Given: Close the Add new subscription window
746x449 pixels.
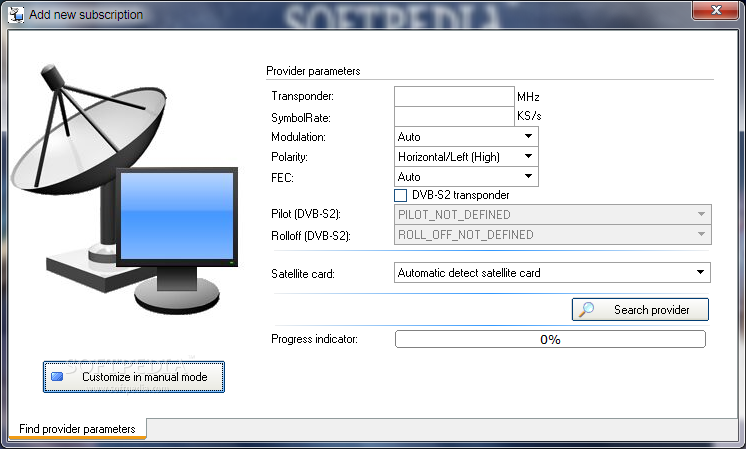Looking at the screenshot, I should (716, 10).
